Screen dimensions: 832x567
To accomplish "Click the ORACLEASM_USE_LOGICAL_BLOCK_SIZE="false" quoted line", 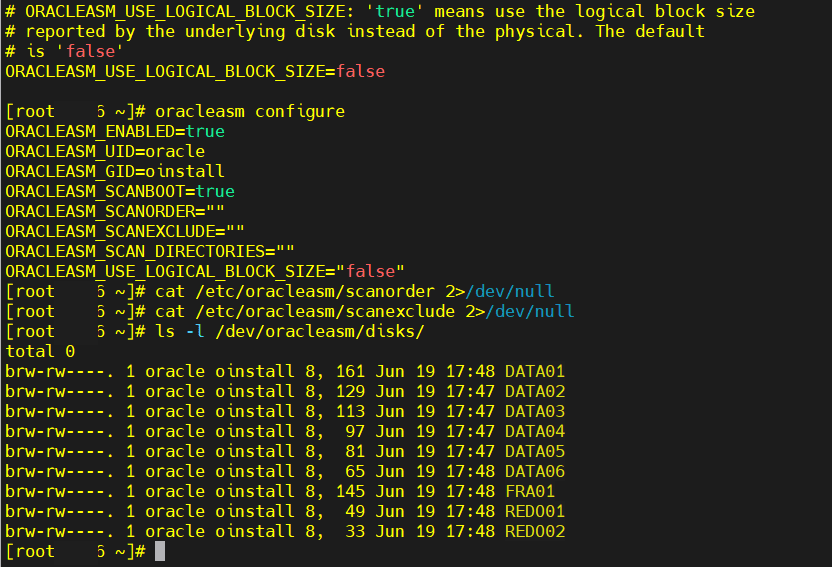I will pyautogui.click(x=205, y=272).
